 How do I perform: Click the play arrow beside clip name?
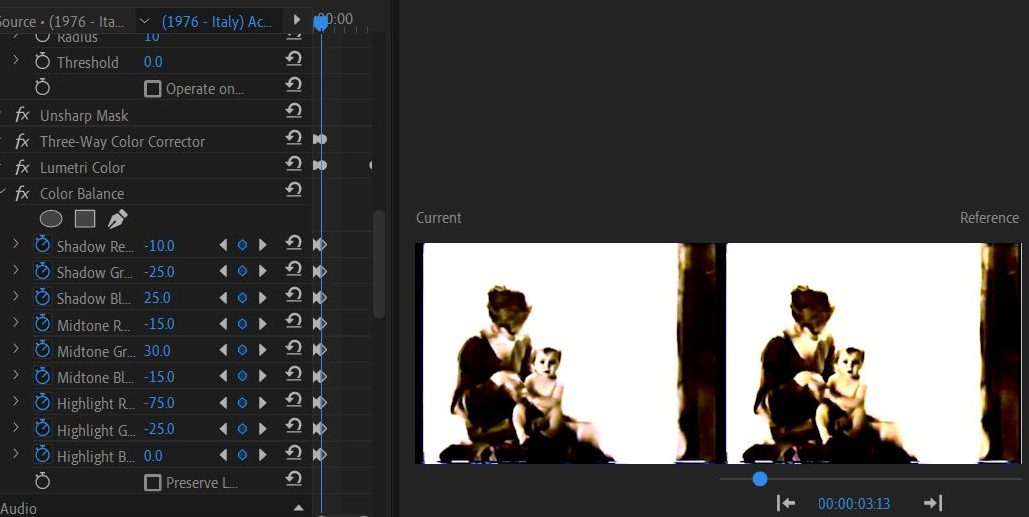pyautogui.click(x=297, y=20)
